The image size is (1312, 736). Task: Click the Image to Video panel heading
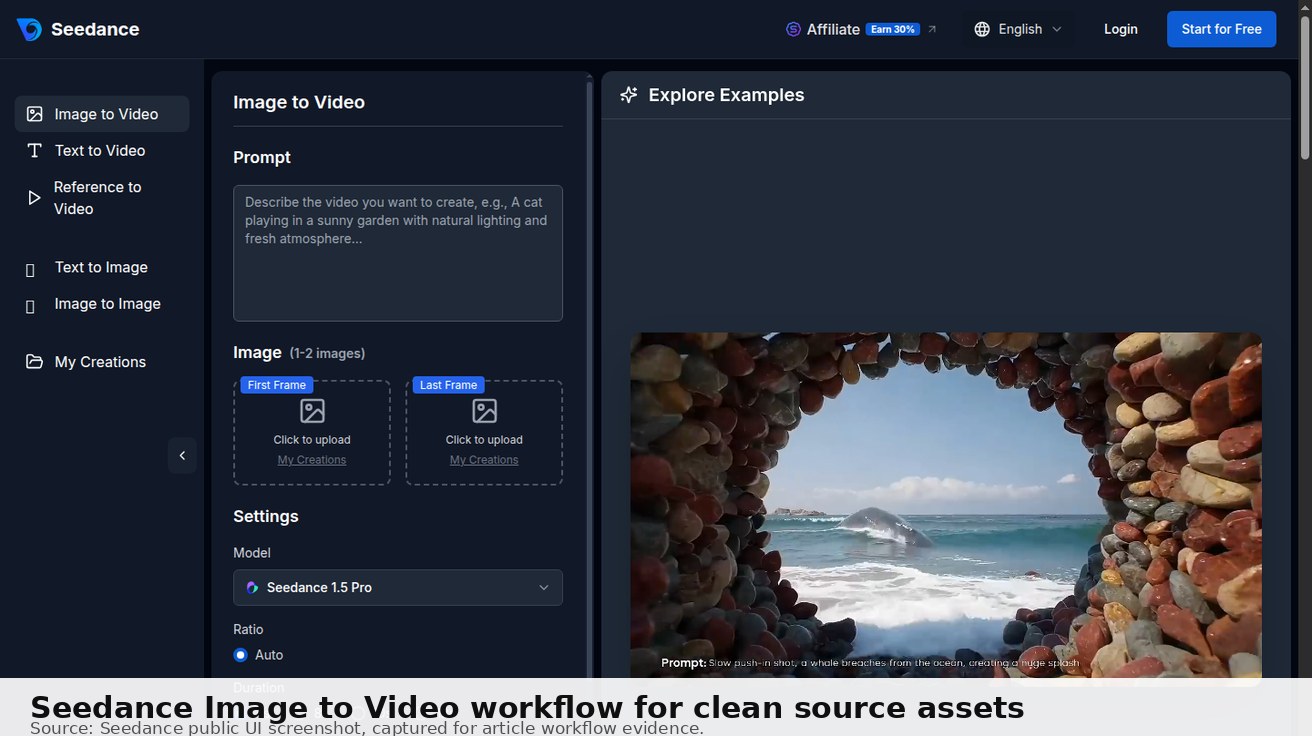coord(299,102)
